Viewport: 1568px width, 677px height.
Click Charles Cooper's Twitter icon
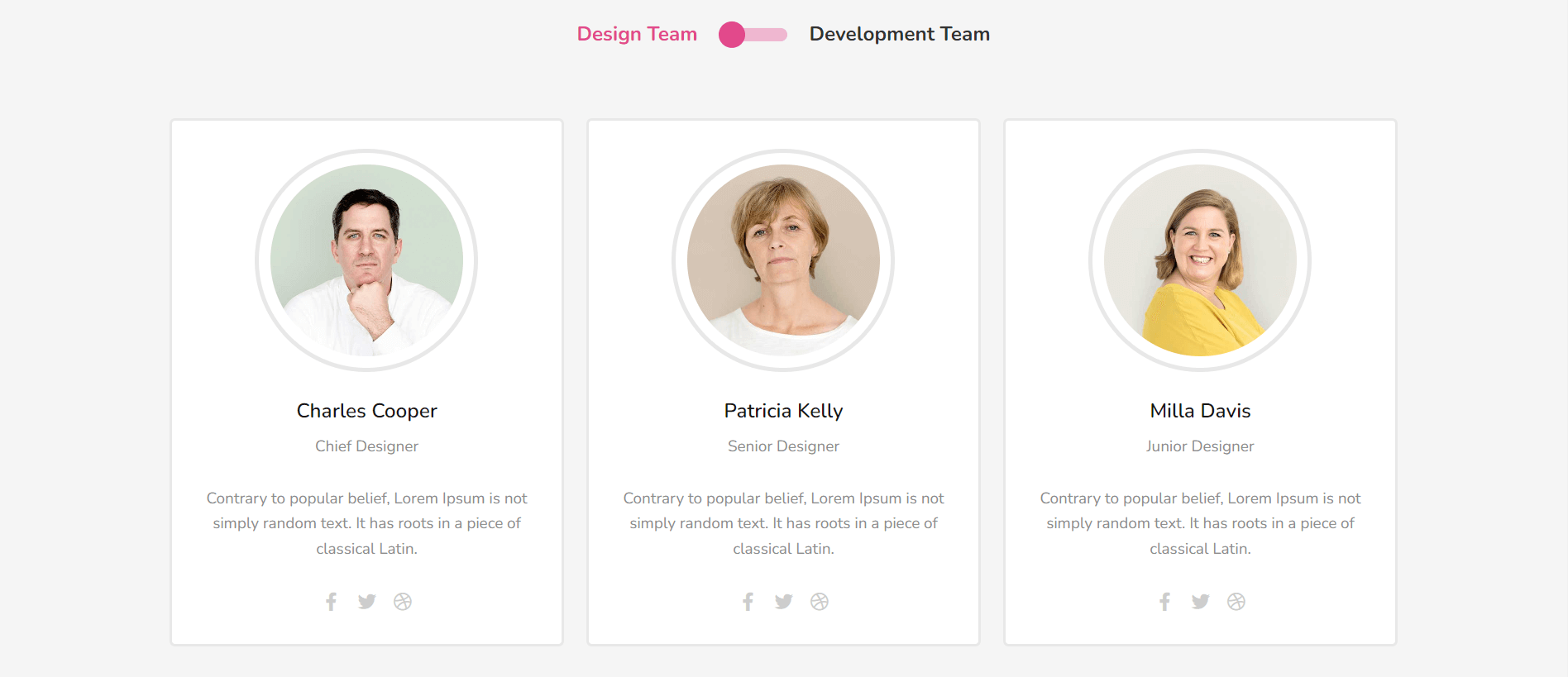366,602
